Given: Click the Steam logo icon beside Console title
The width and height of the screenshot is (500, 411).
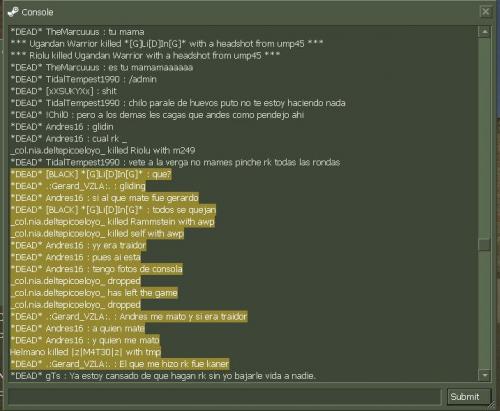Looking at the screenshot, I should click(13, 12).
